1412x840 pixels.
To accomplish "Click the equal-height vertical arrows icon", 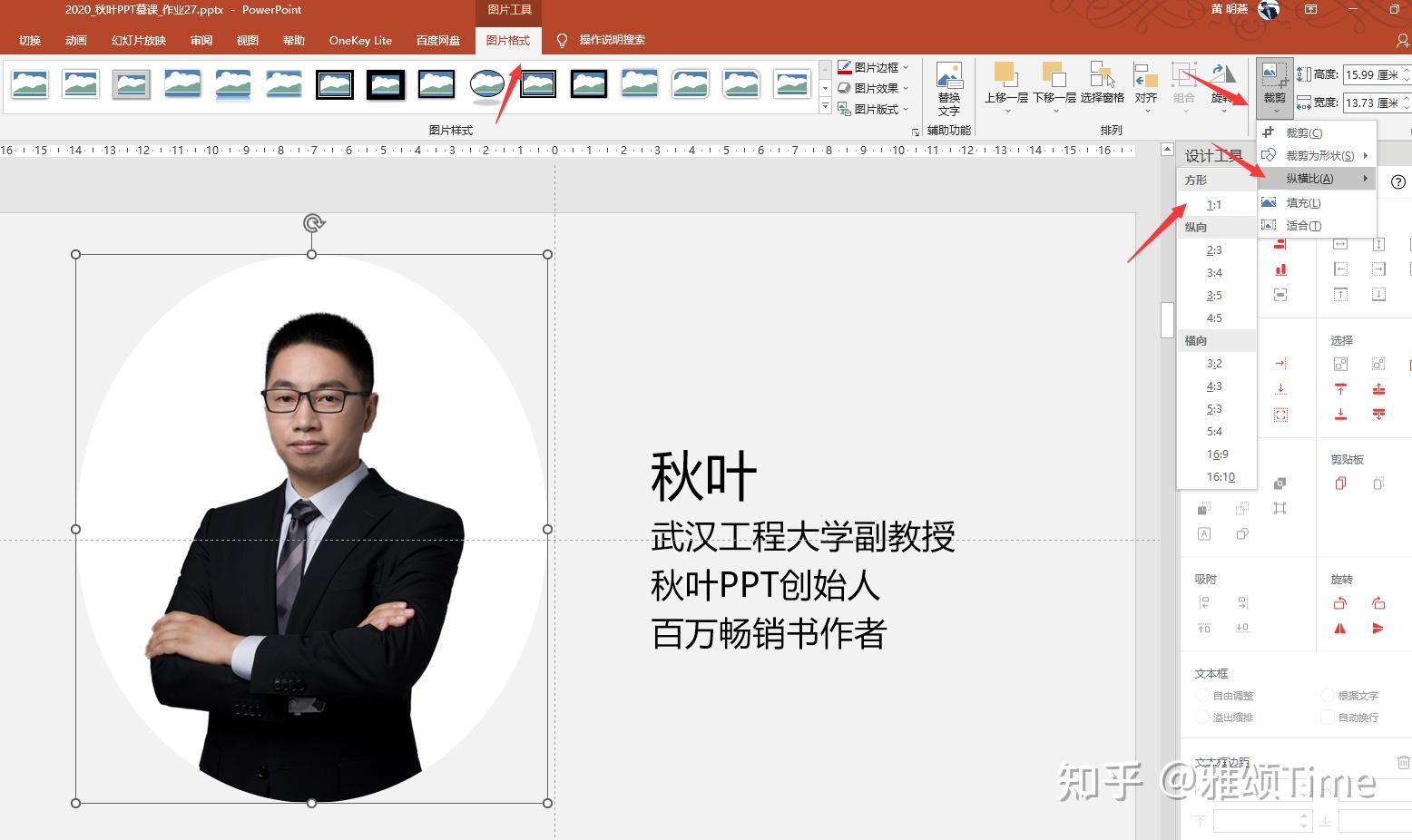I will pos(1378,244).
